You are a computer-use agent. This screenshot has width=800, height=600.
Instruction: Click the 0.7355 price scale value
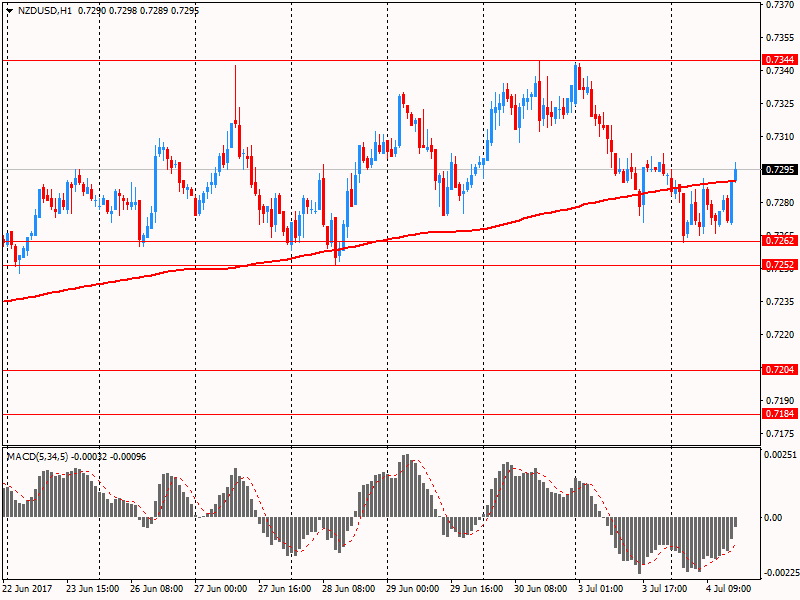(x=781, y=37)
